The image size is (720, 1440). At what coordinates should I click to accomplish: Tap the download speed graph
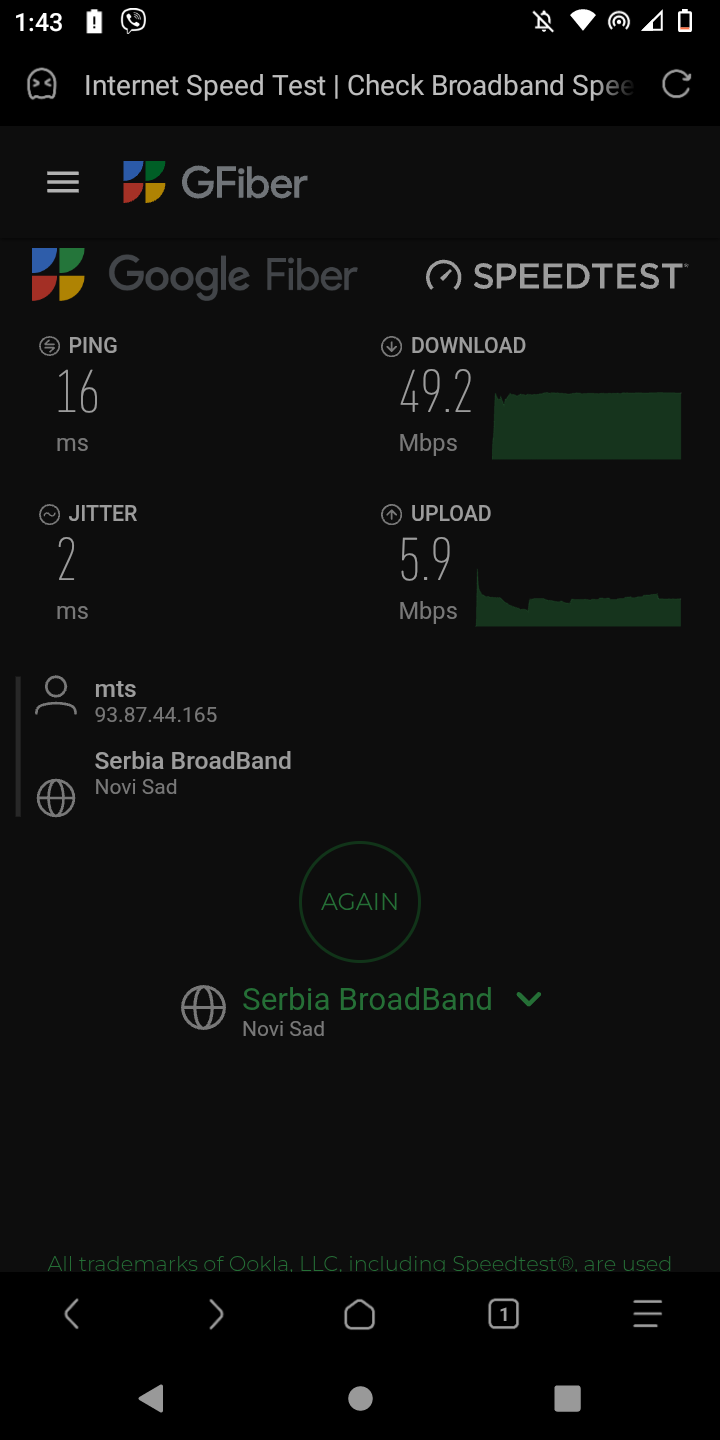click(x=587, y=425)
